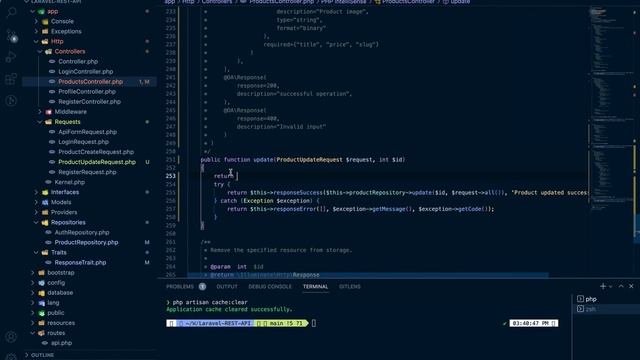This screenshot has height=360, width=640.
Task: Click the Problems count badge
Action: (x=202, y=287)
